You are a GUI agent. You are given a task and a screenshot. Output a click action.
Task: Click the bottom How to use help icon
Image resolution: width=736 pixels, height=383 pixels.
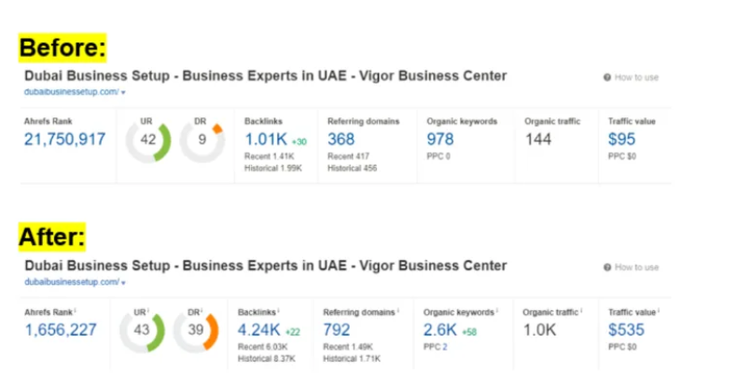[607, 267]
